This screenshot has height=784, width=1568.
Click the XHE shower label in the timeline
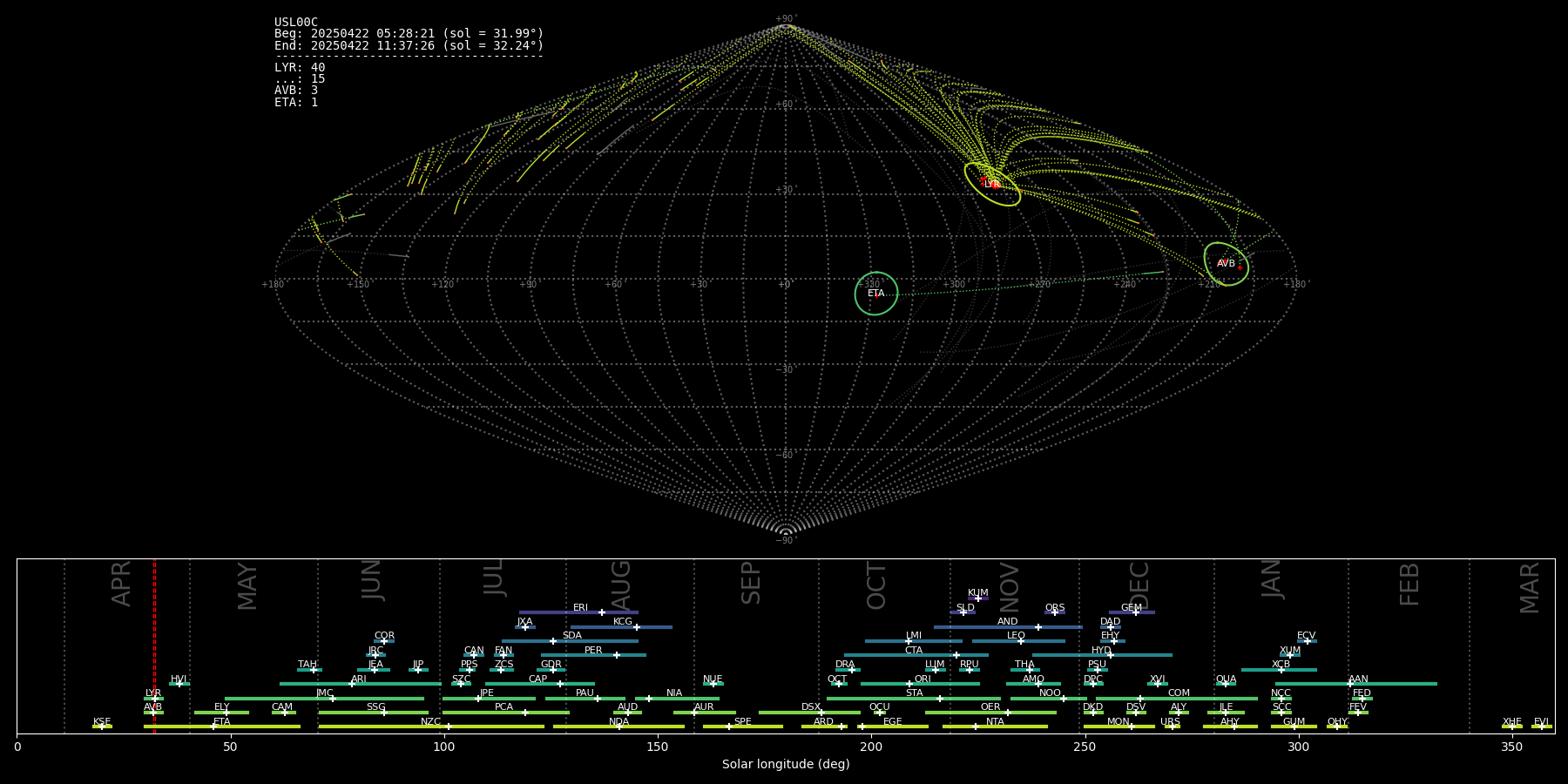[1512, 722]
